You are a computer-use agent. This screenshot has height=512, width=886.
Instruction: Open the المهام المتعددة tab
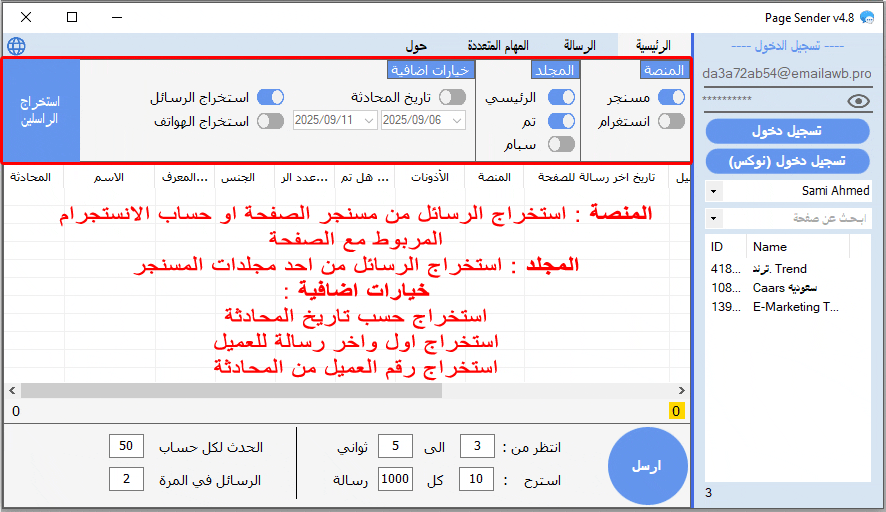(498, 46)
